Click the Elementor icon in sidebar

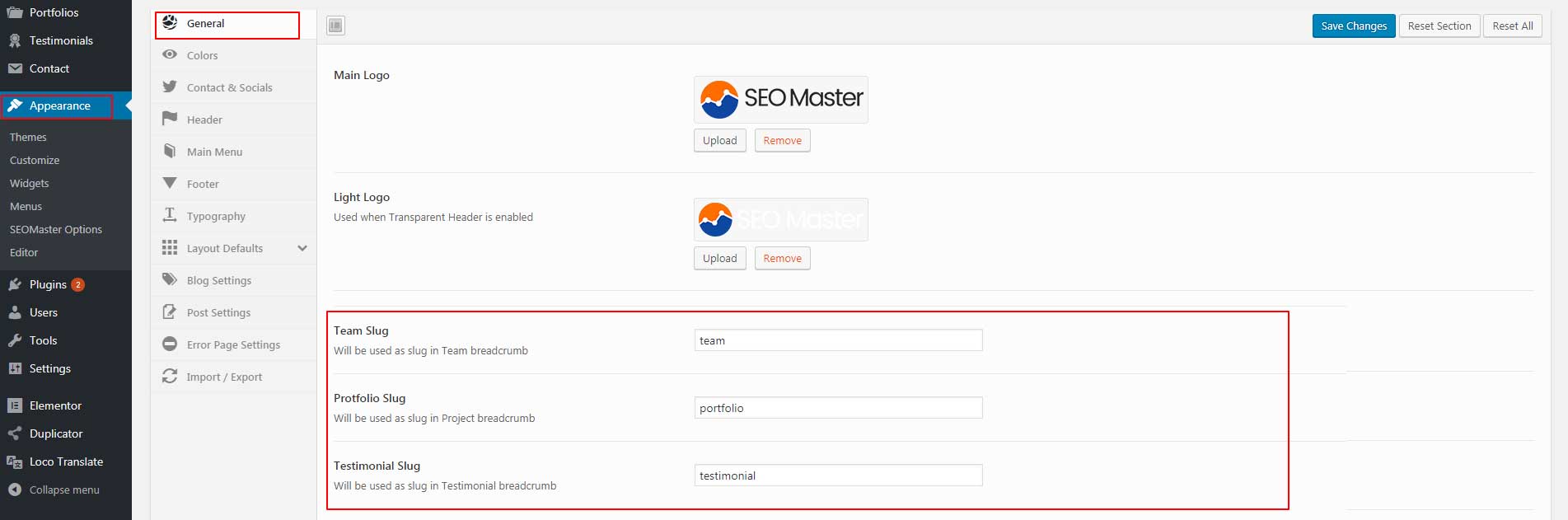tap(15, 405)
